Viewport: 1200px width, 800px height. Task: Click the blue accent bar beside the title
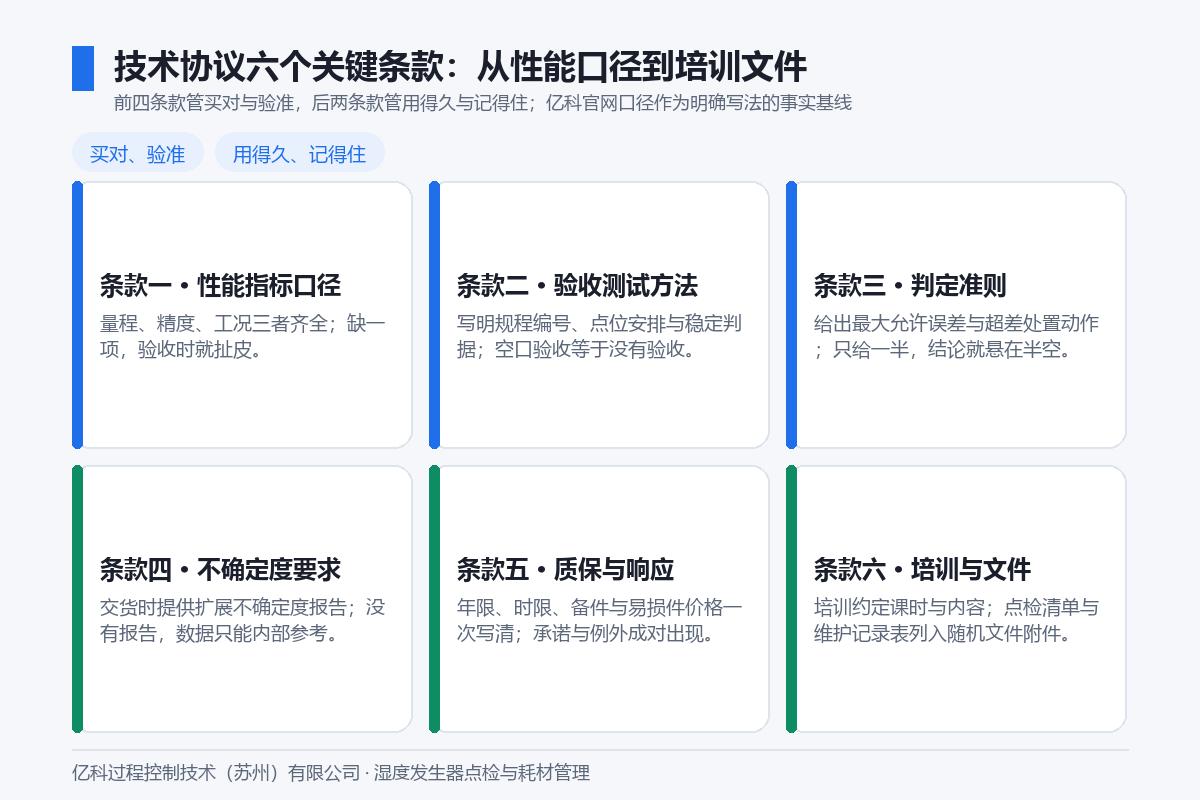click(83, 68)
